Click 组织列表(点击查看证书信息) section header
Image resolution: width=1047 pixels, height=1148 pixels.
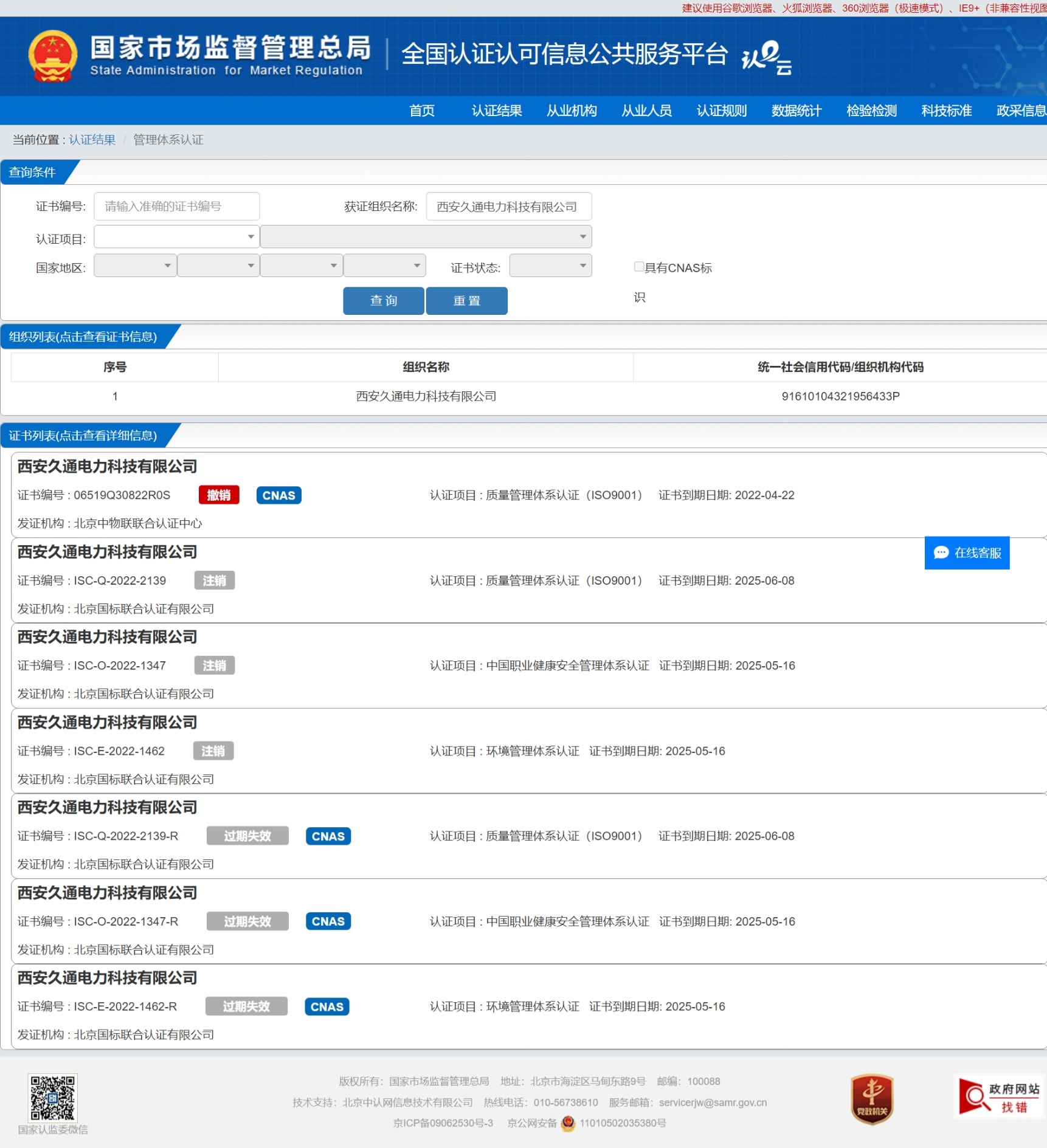point(83,337)
